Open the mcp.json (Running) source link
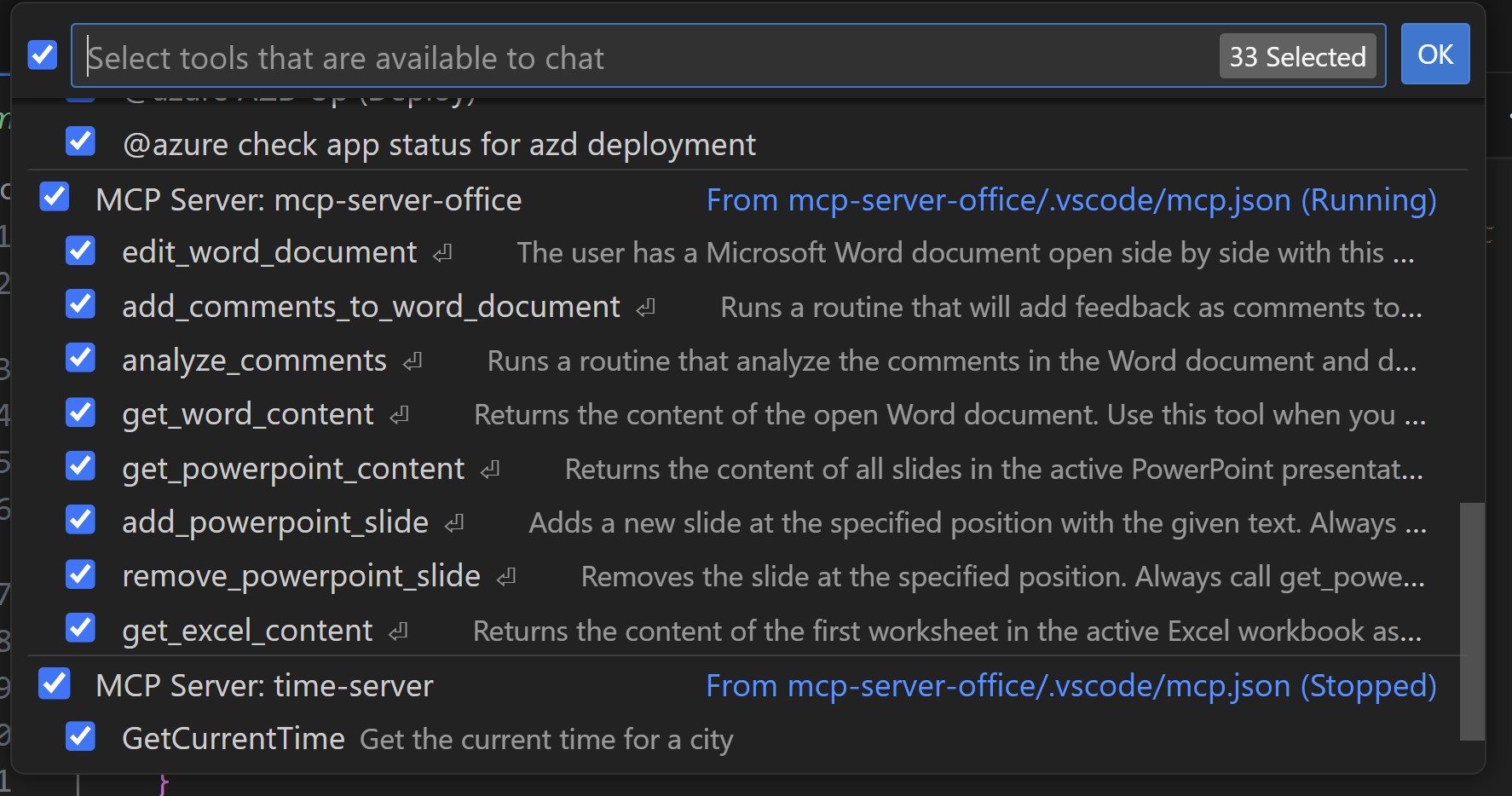Image resolution: width=1512 pixels, height=796 pixels. coord(1071,200)
